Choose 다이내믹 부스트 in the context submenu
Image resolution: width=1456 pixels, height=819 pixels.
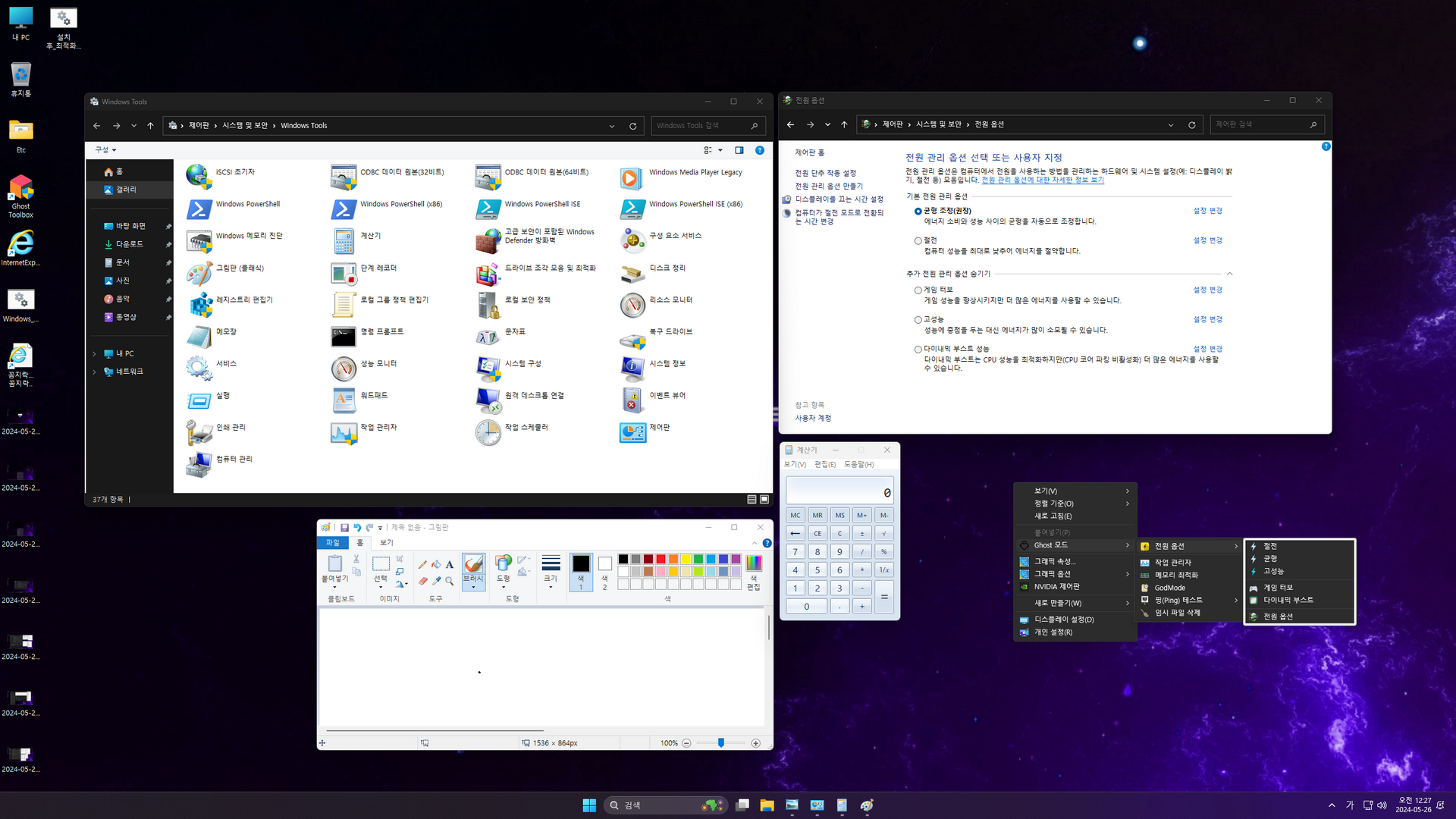(x=1288, y=601)
